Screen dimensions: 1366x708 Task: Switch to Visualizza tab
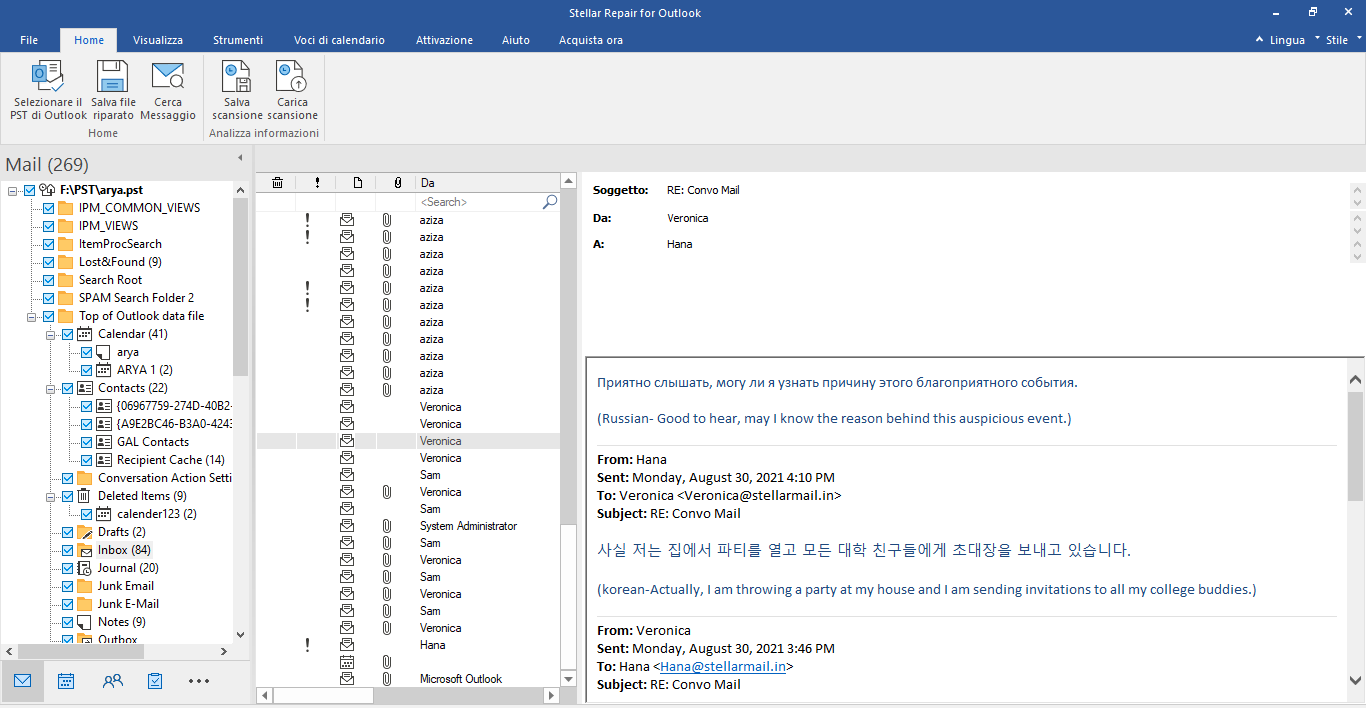[x=158, y=40]
